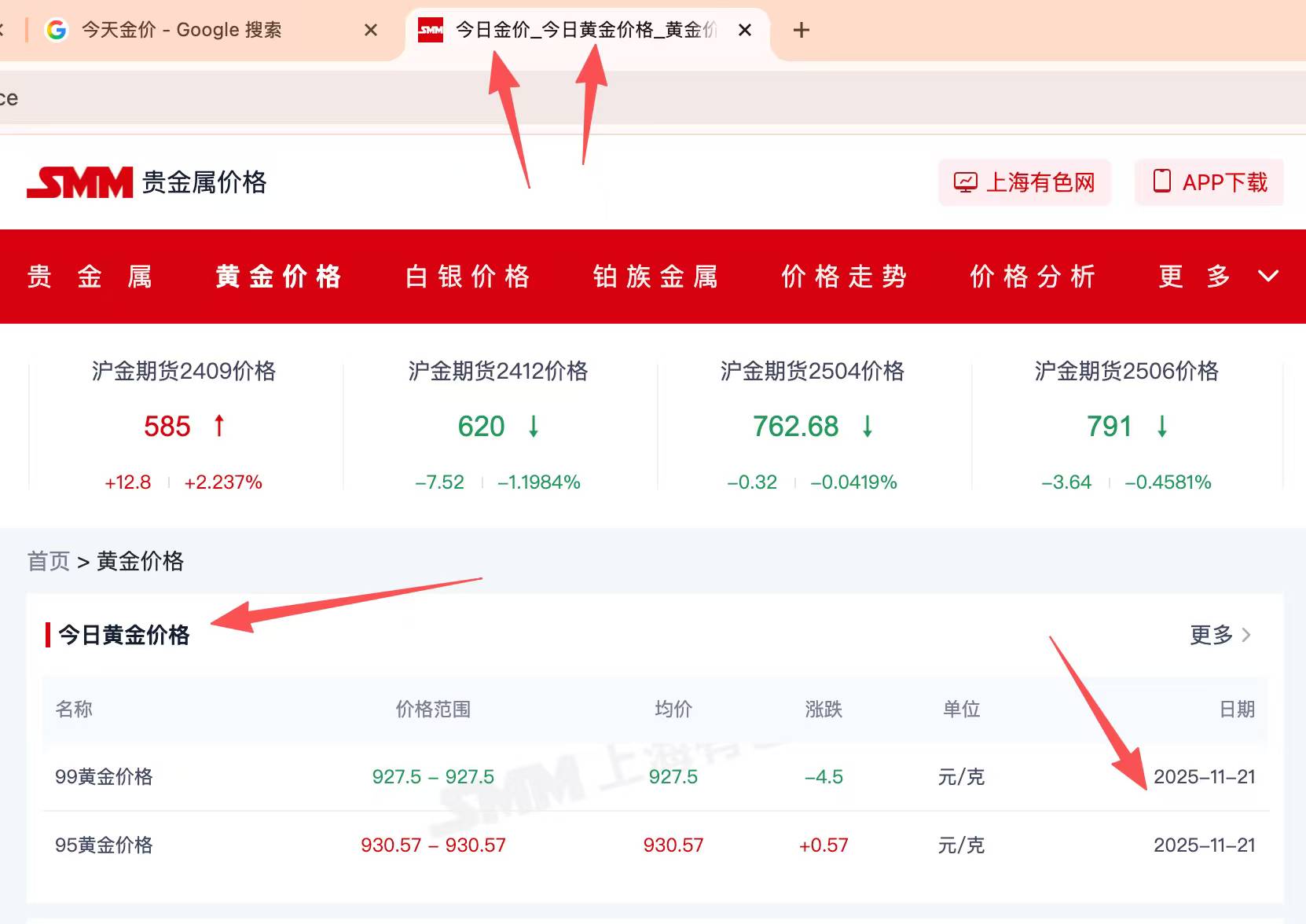The image size is (1306, 924).
Task: Select the 白银价格 nav item
Action: [468, 277]
